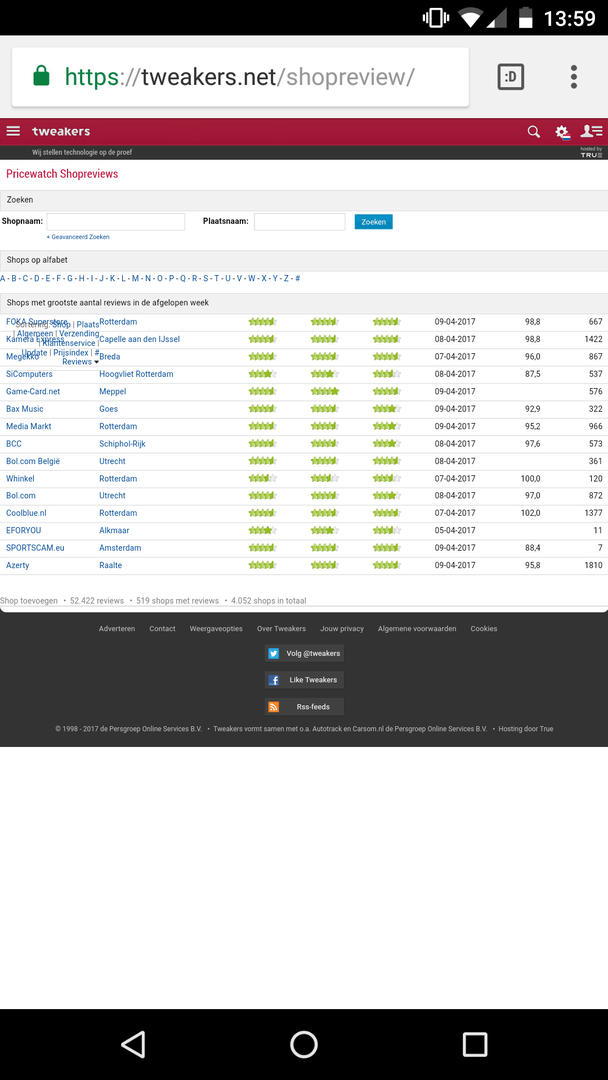The width and height of the screenshot is (608, 1080).
Task: Open the Contact footer link
Action: coord(163,628)
